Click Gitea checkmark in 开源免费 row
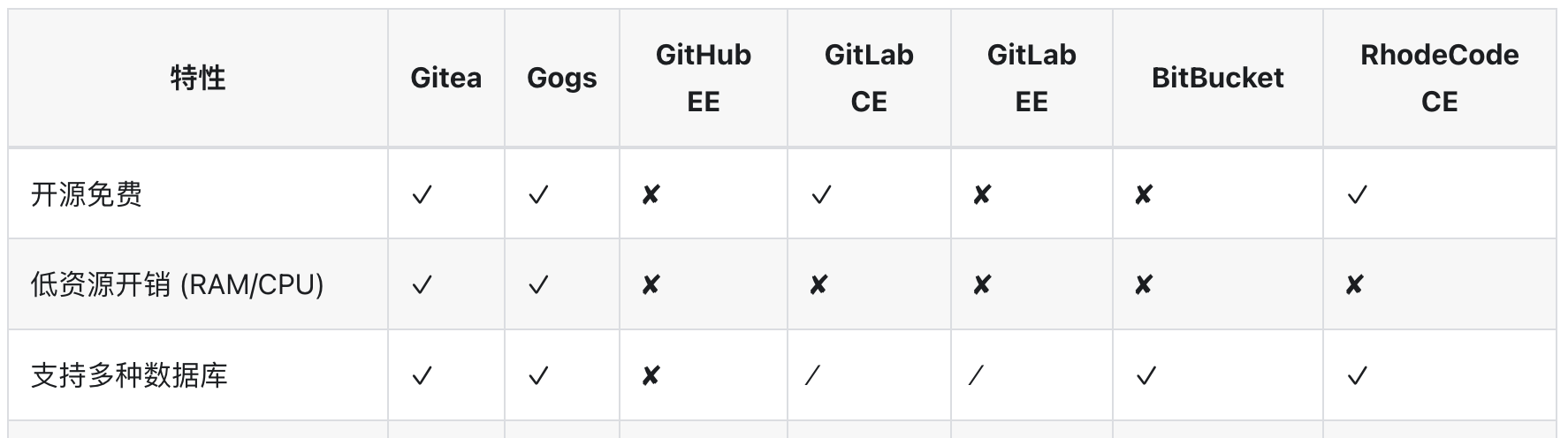Image resolution: width=1568 pixels, height=438 pixels. click(x=422, y=194)
